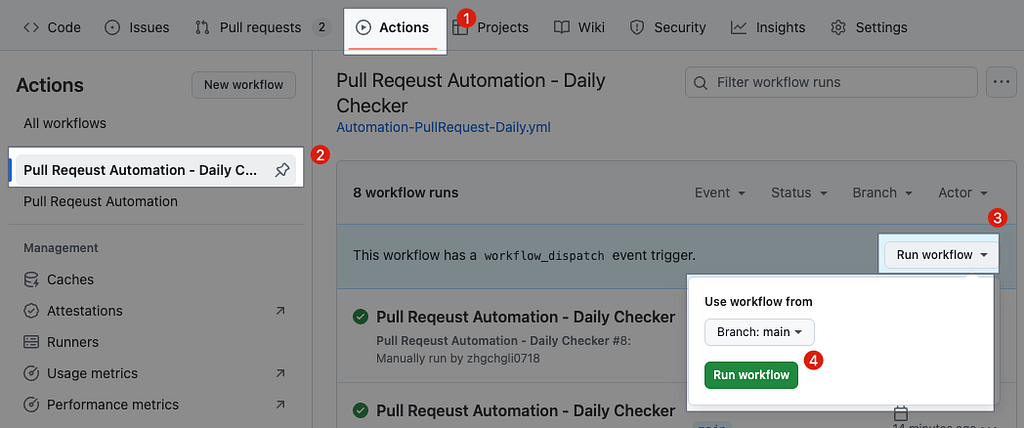
Task: Click the Usage metrics pulse icon
Action: pyautogui.click(x=31, y=373)
